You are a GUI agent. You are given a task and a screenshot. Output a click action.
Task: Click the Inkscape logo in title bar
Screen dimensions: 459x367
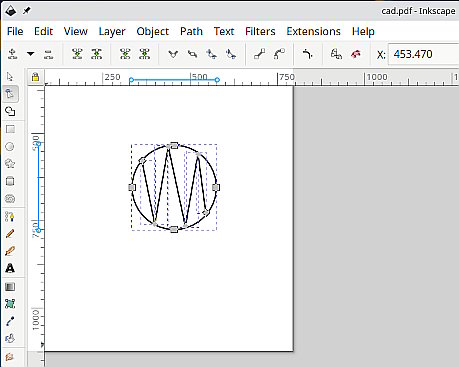[10, 11]
